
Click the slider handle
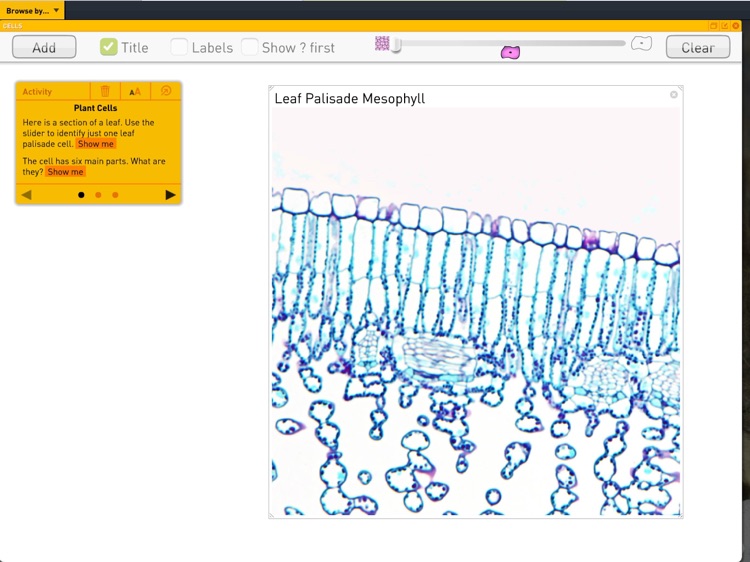[396, 45]
